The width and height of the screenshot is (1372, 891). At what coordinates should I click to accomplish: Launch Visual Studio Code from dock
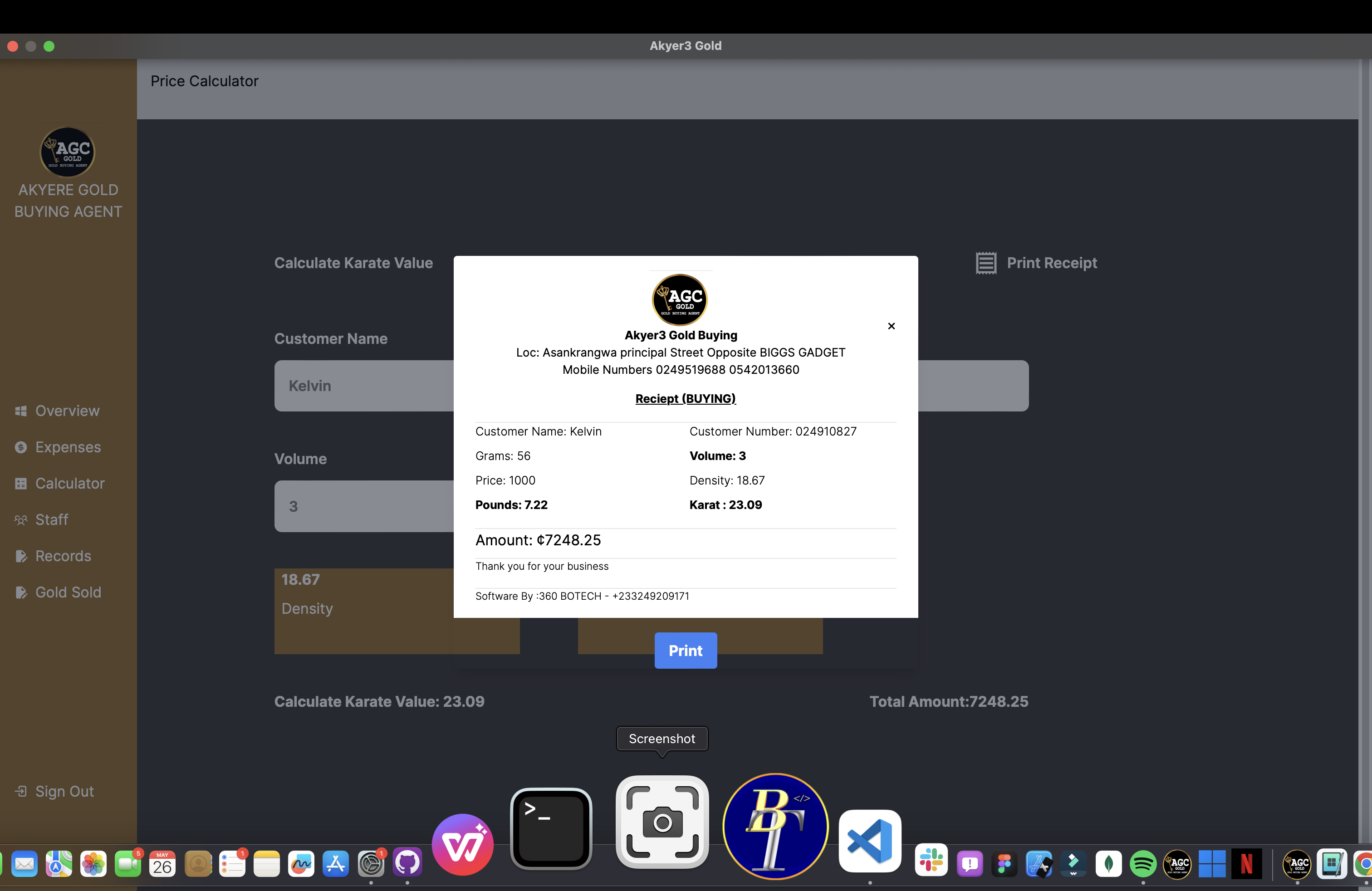click(x=869, y=841)
